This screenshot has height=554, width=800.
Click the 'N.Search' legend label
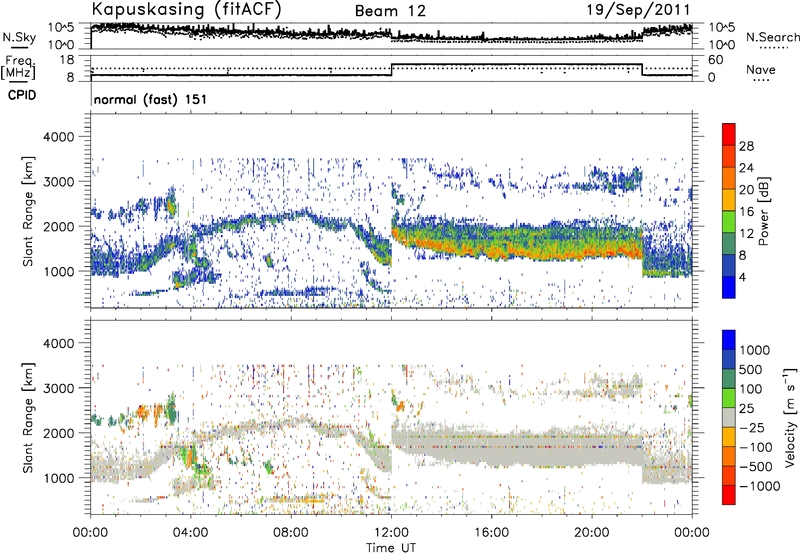click(773, 37)
